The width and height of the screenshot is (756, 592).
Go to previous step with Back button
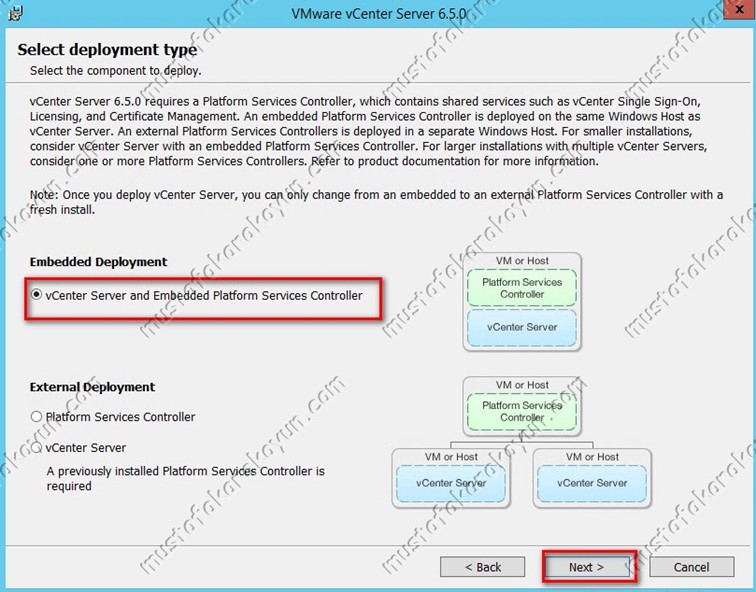[482, 567]
